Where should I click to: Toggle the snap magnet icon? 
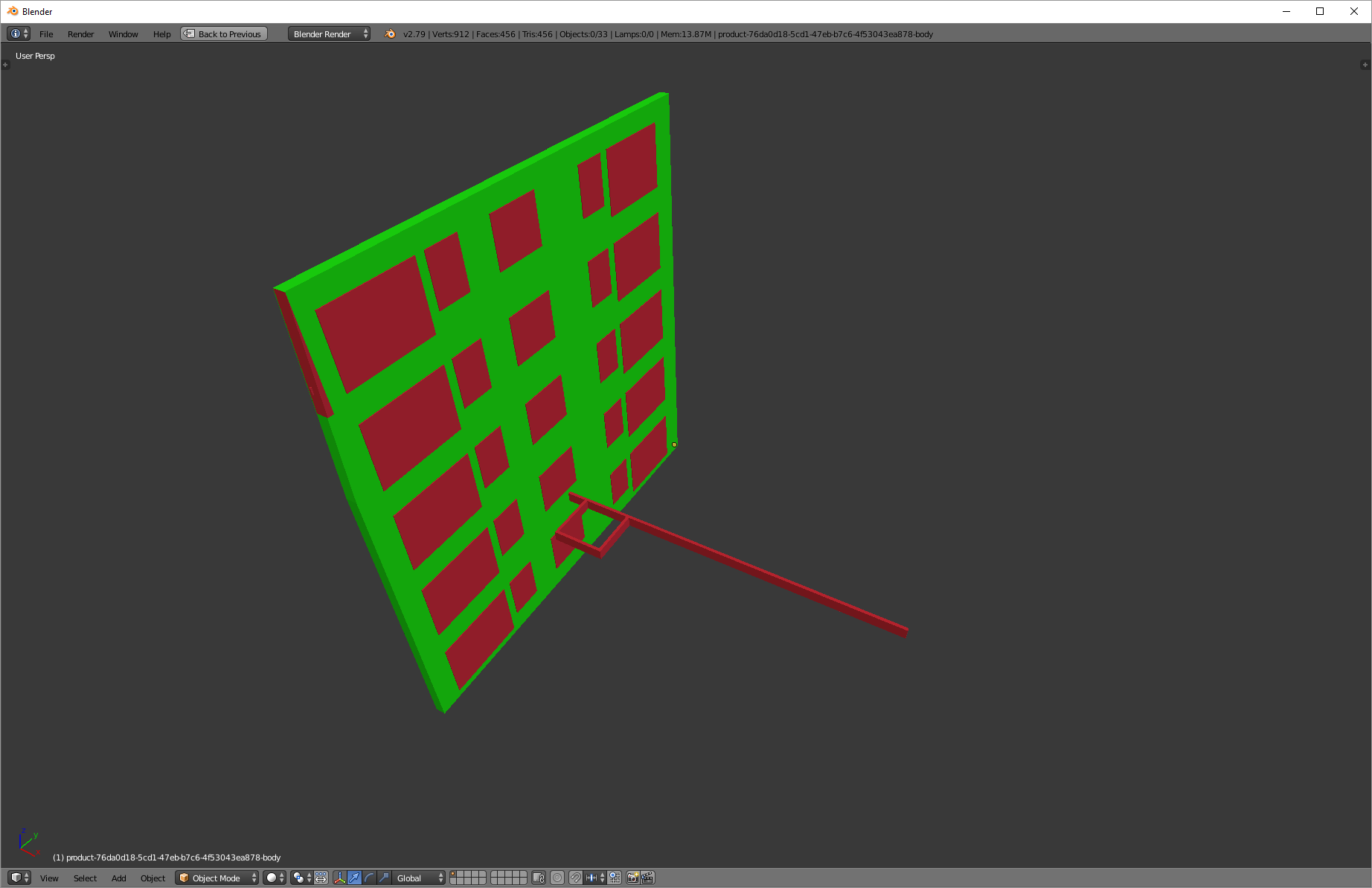[x=574, y=878]
